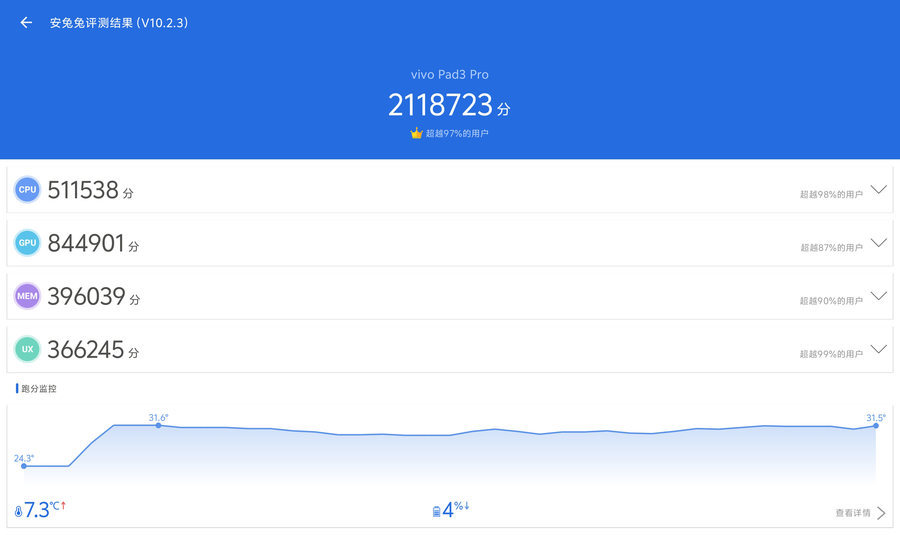Click the device name vivo Pad3 Pro
900x535 pixels.
449,74
